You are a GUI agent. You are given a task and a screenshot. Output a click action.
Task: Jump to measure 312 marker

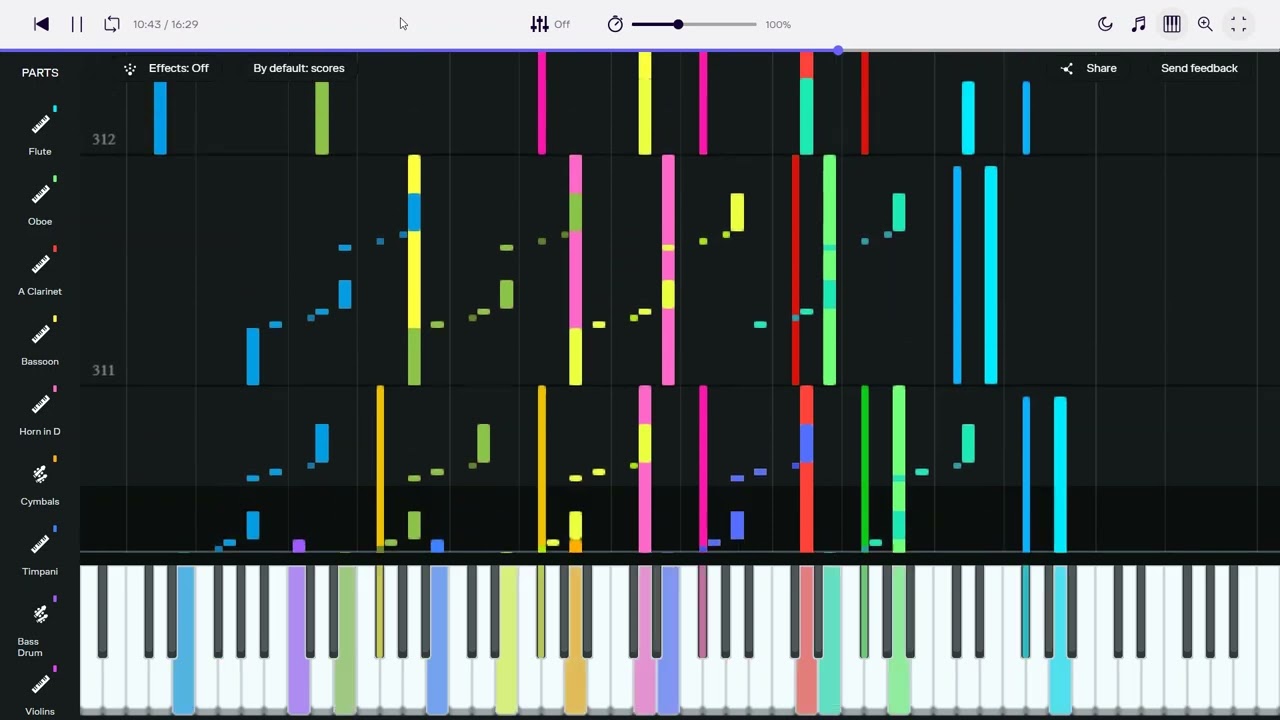point(104,139)
